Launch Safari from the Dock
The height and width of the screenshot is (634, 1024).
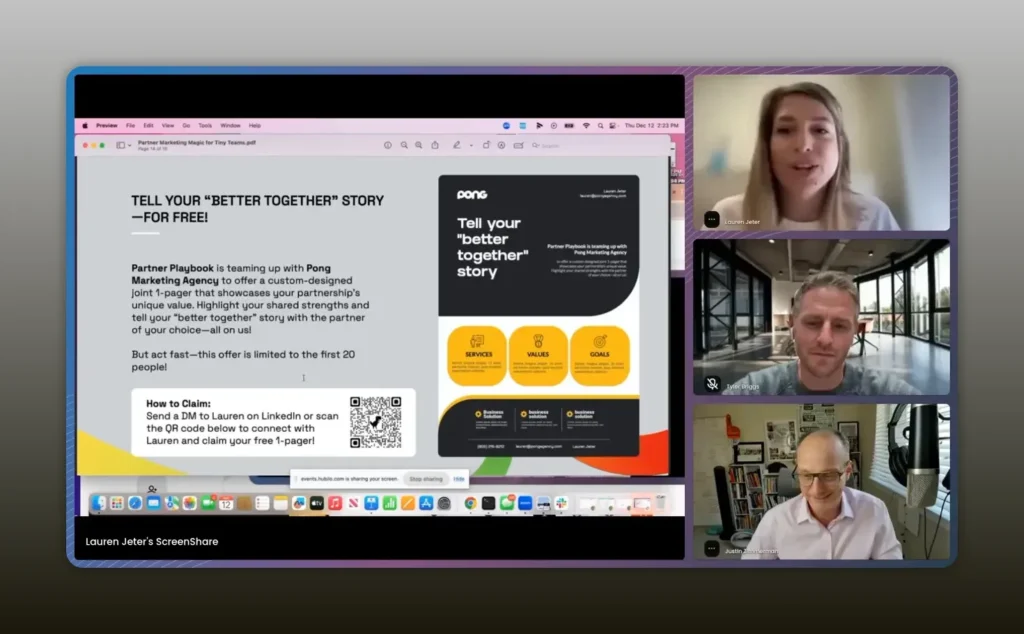(134, 503)
